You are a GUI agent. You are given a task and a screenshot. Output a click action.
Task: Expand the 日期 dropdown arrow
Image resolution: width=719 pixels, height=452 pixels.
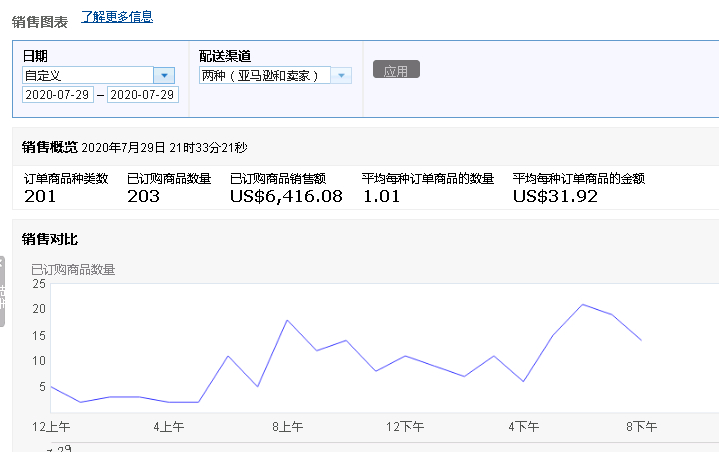click(164, 75)
